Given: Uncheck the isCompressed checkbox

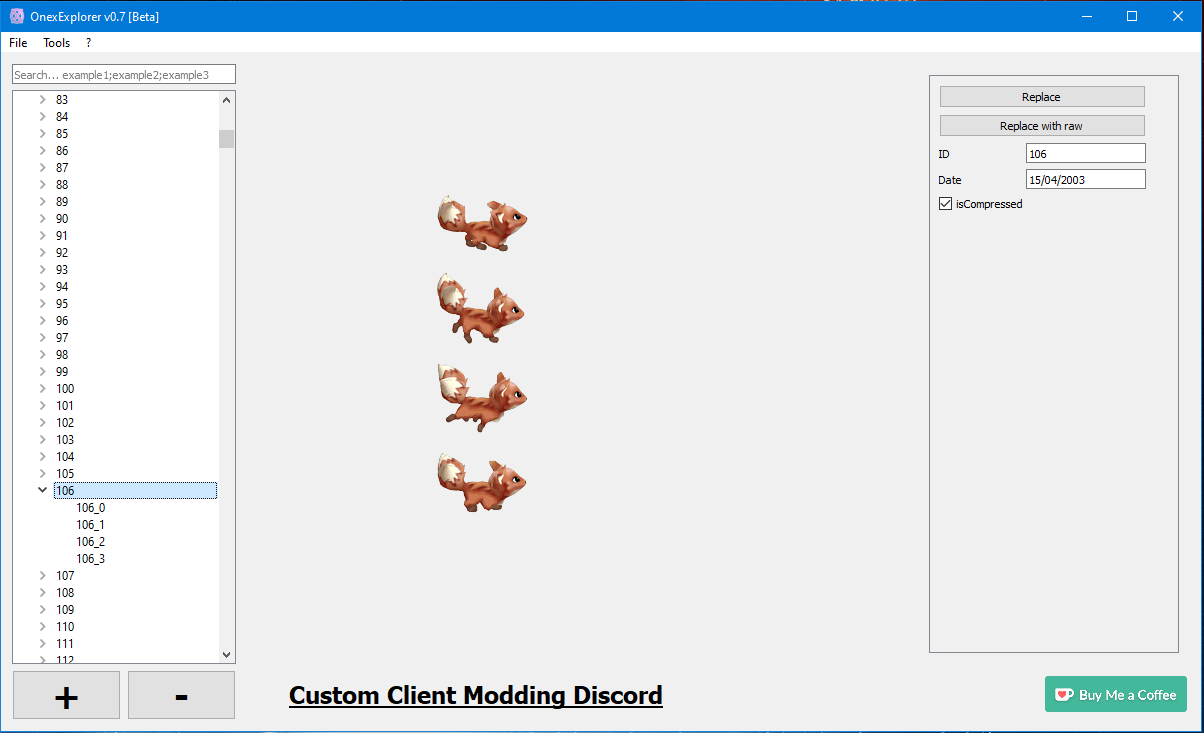Looking at the screenshot, I should pos(945,204).
